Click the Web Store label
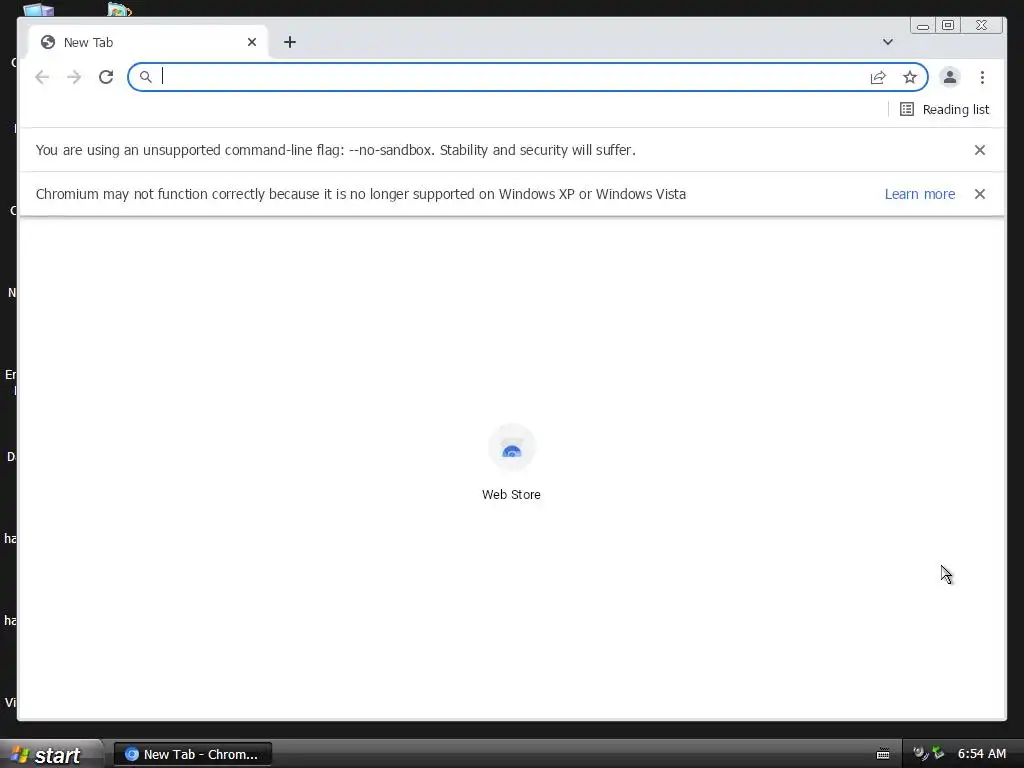1024x768 pixels. 511,494
